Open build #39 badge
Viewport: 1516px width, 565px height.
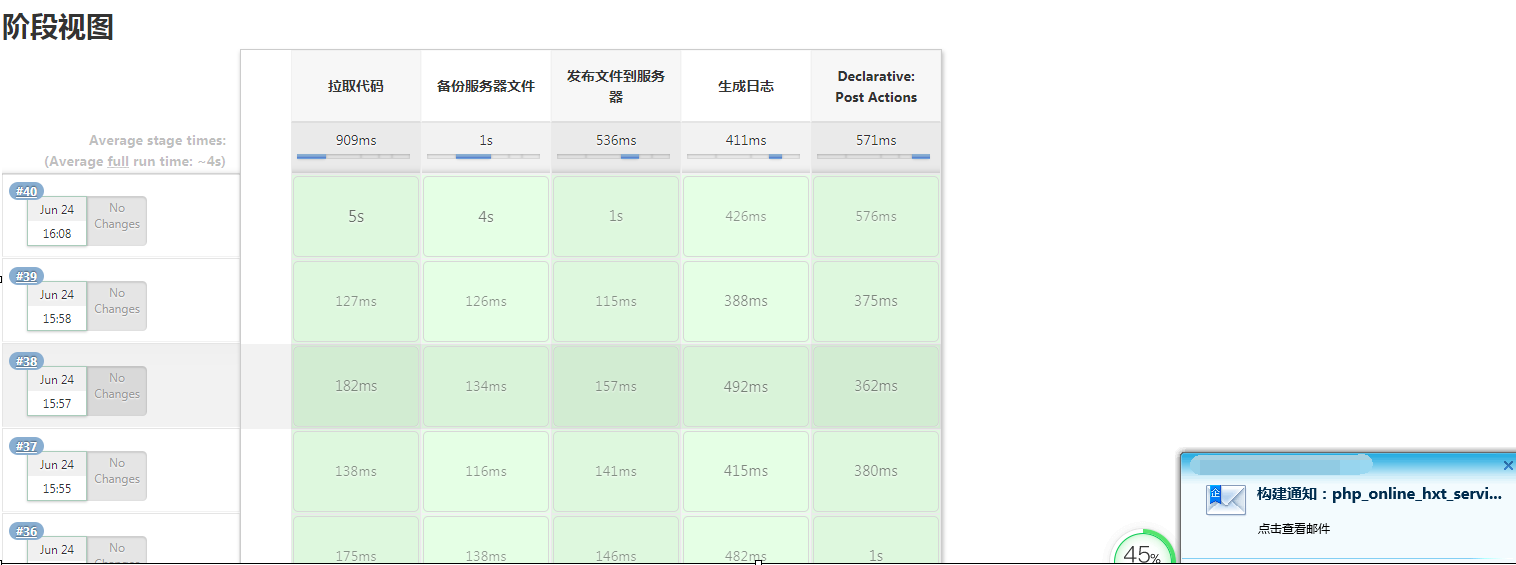[26, 276]
